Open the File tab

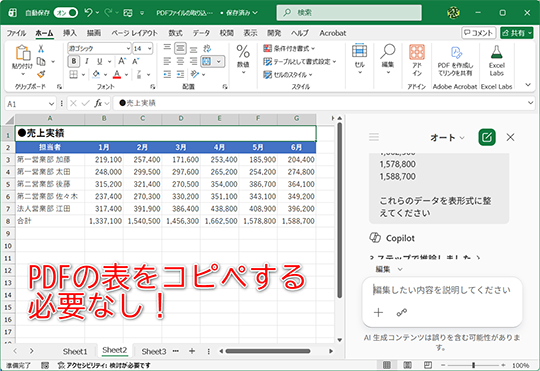(16, 33)
